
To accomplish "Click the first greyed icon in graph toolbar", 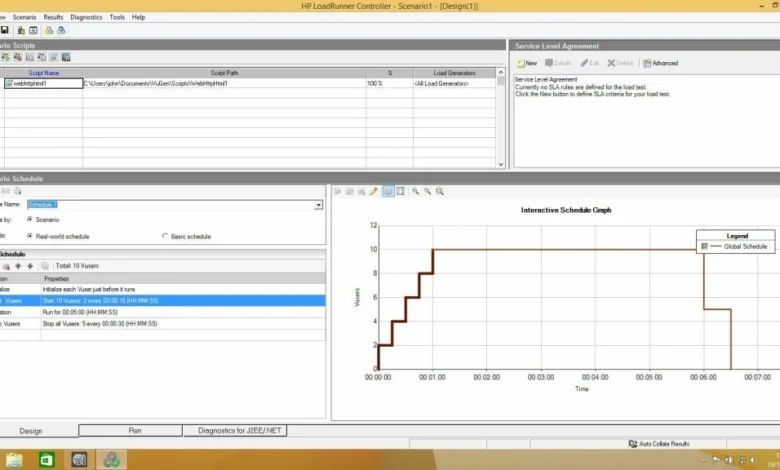I will pyautogui.click(x=337, y=191).
